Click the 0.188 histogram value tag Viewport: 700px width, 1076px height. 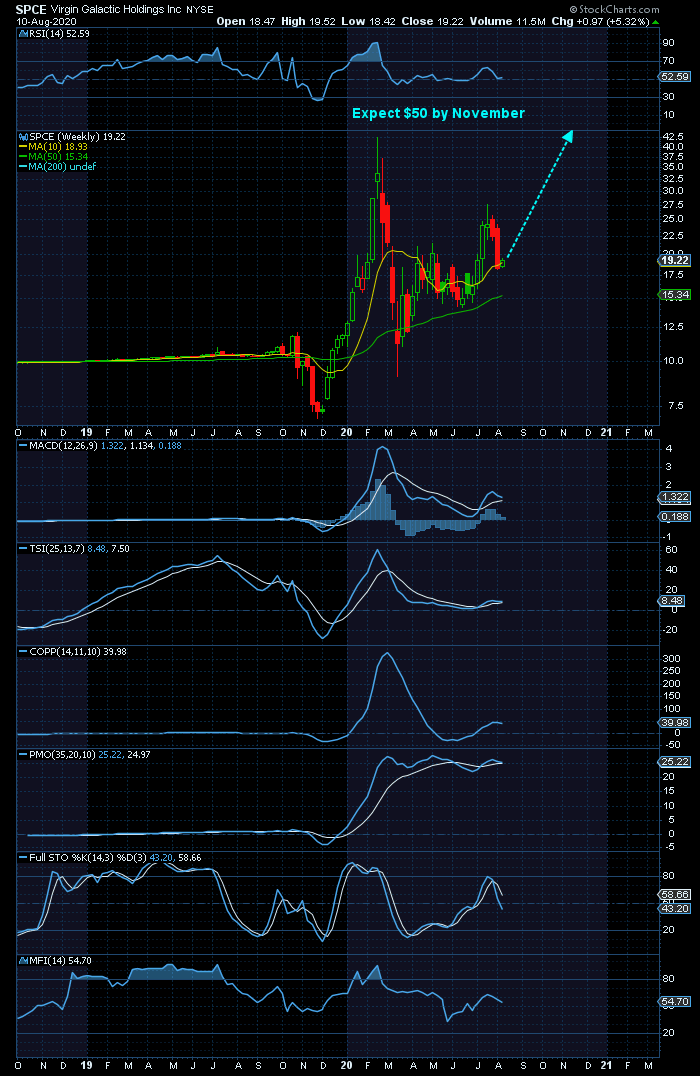pyautogui.click(x=675, y=516)
